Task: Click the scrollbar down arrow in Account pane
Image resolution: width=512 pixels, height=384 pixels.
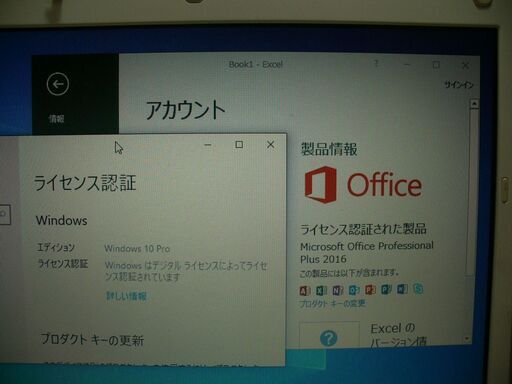Action: click(x=467, y=339)
